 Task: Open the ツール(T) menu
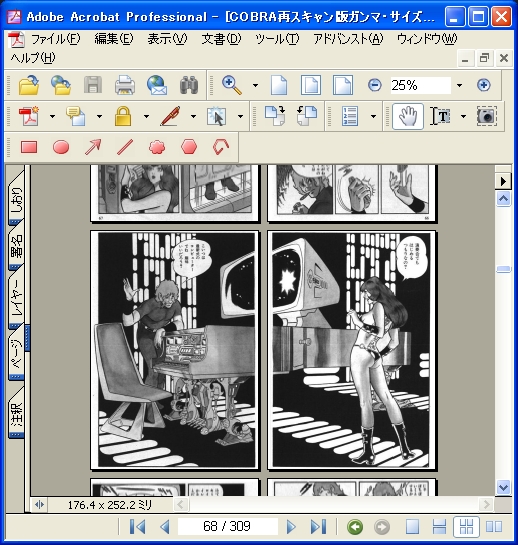click(277, 39)
